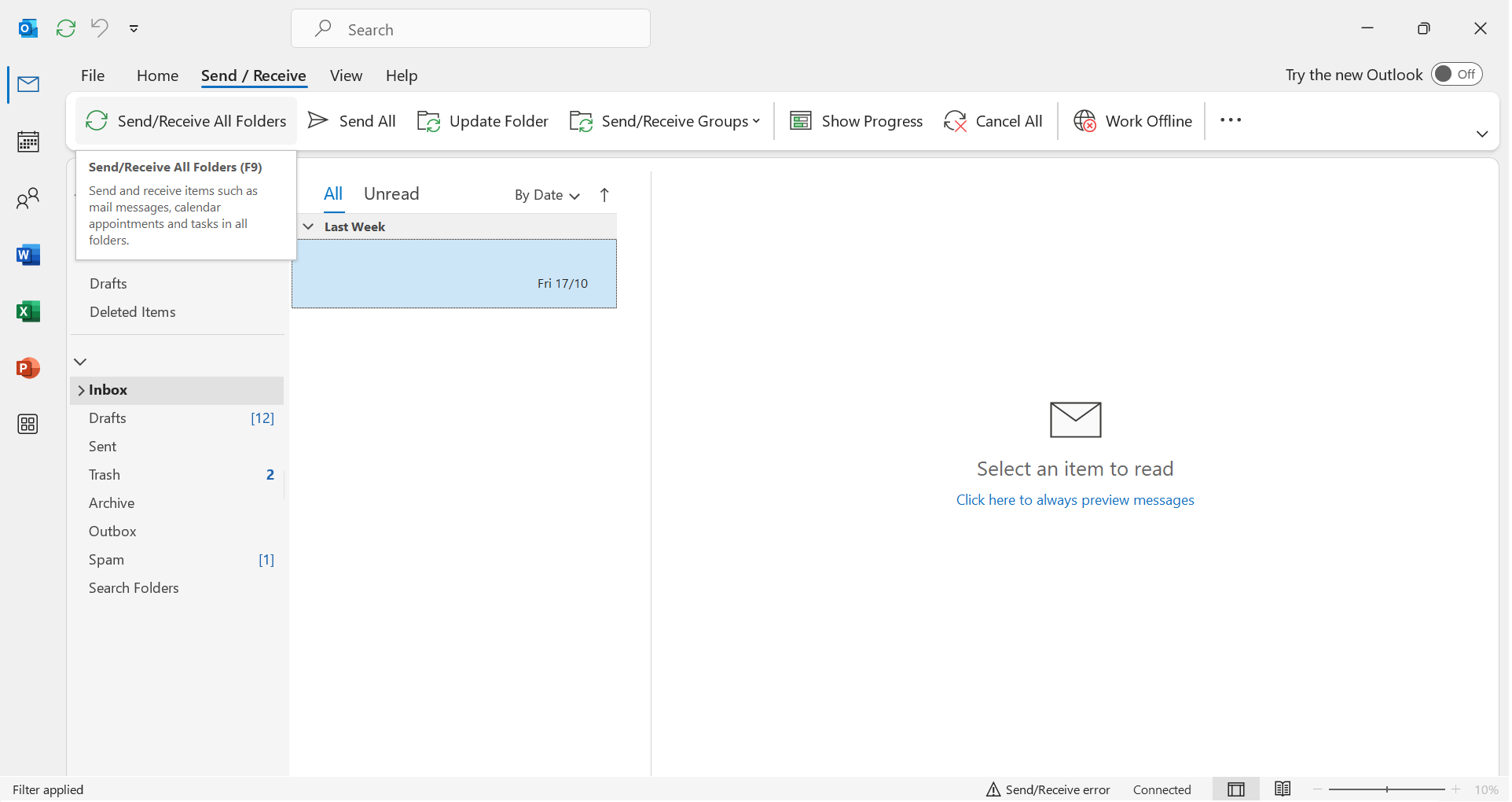This screenshot has height=802, width=1512.
Task: Click Cancel All in ribbon
Action: click(993, 121)
